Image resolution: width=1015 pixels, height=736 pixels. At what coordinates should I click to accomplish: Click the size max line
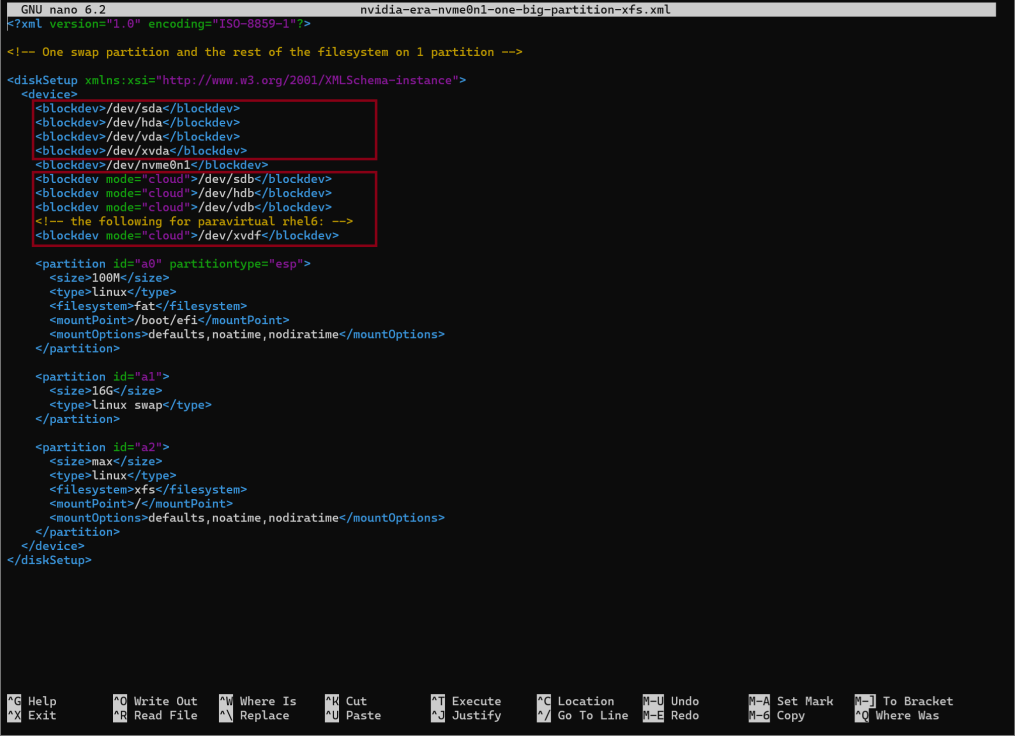click(x=106, y=462)
